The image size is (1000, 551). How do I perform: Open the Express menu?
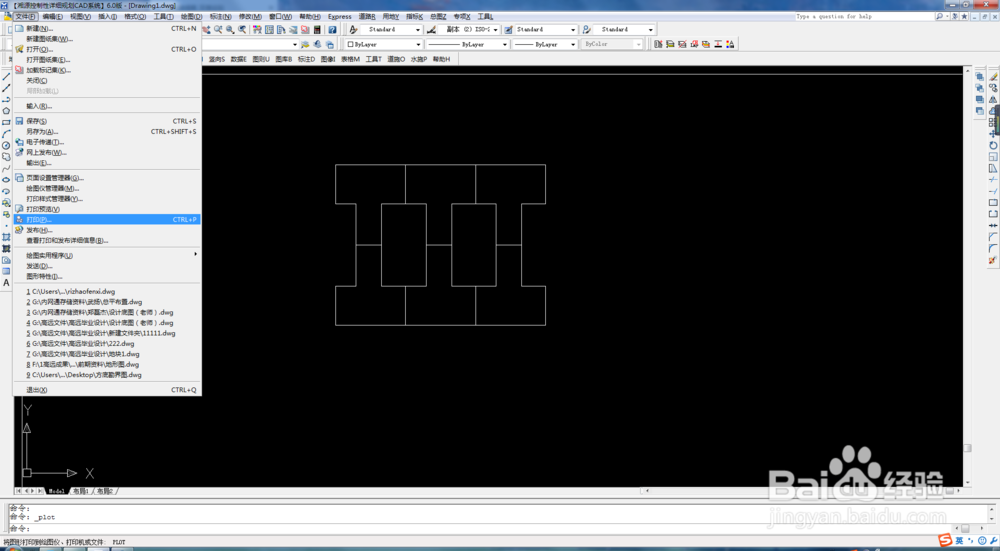(339, 17)
